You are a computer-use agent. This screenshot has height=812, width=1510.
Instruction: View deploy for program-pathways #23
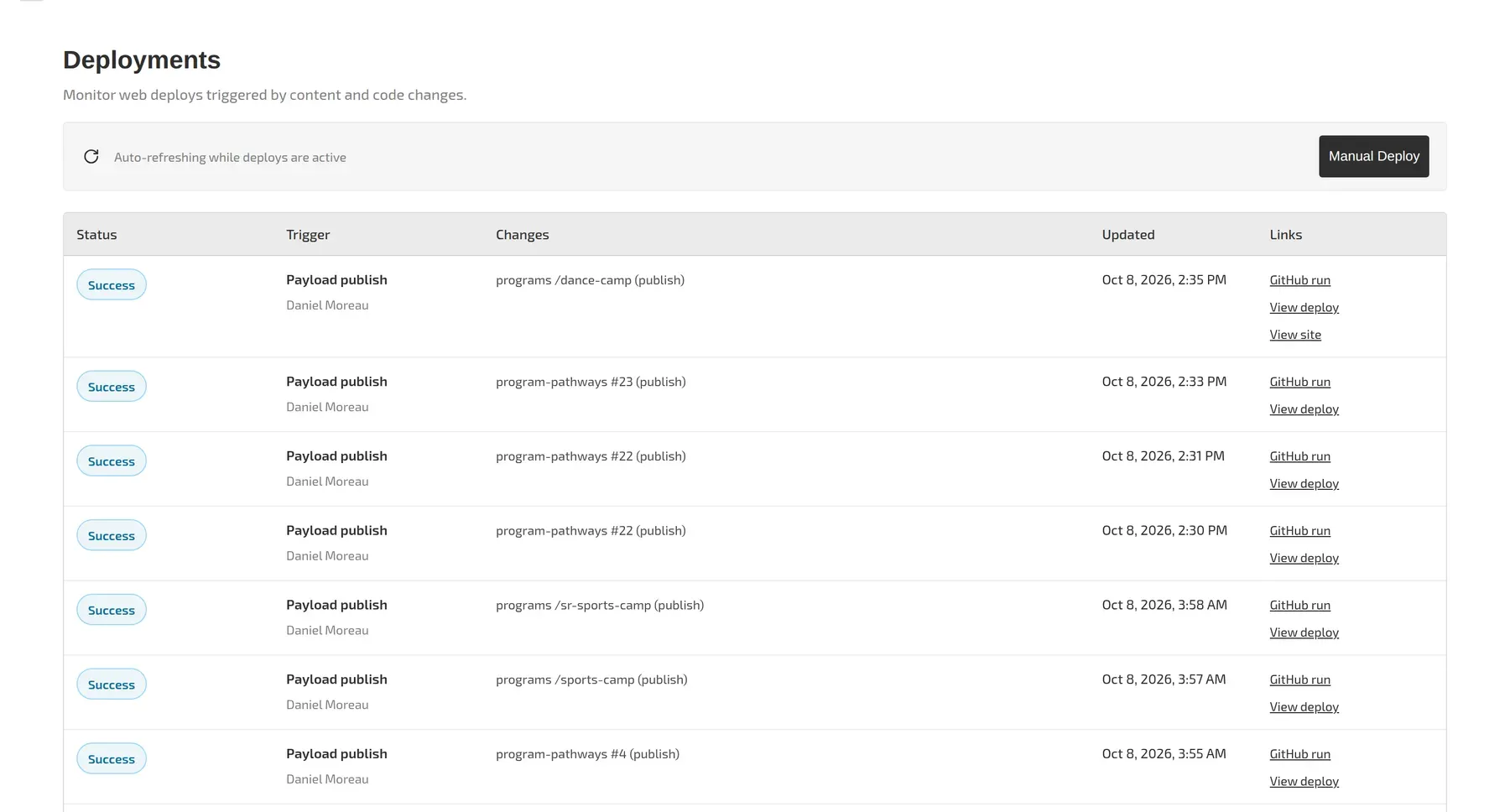1304,409
